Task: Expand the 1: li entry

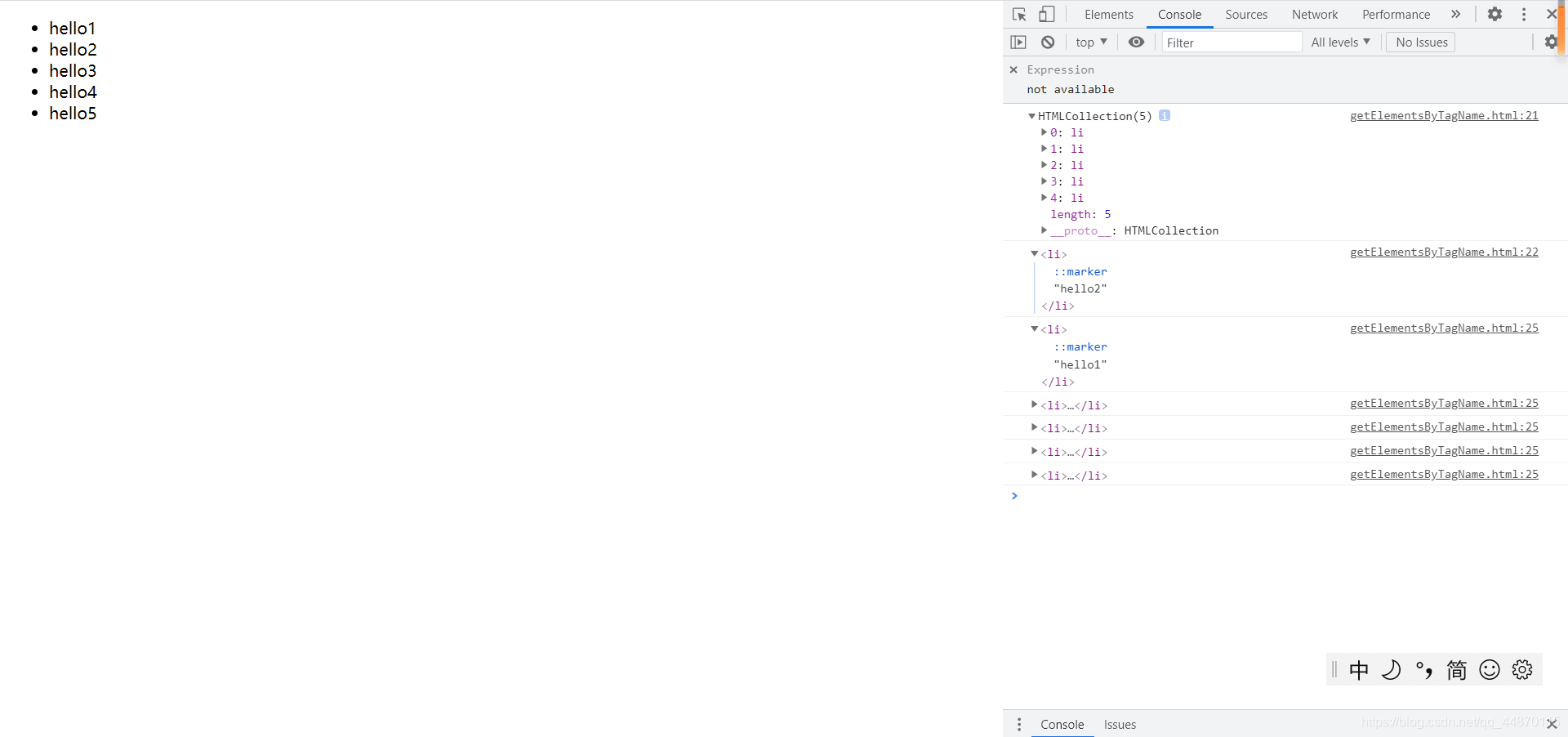Action: [x=1044, y=148]
